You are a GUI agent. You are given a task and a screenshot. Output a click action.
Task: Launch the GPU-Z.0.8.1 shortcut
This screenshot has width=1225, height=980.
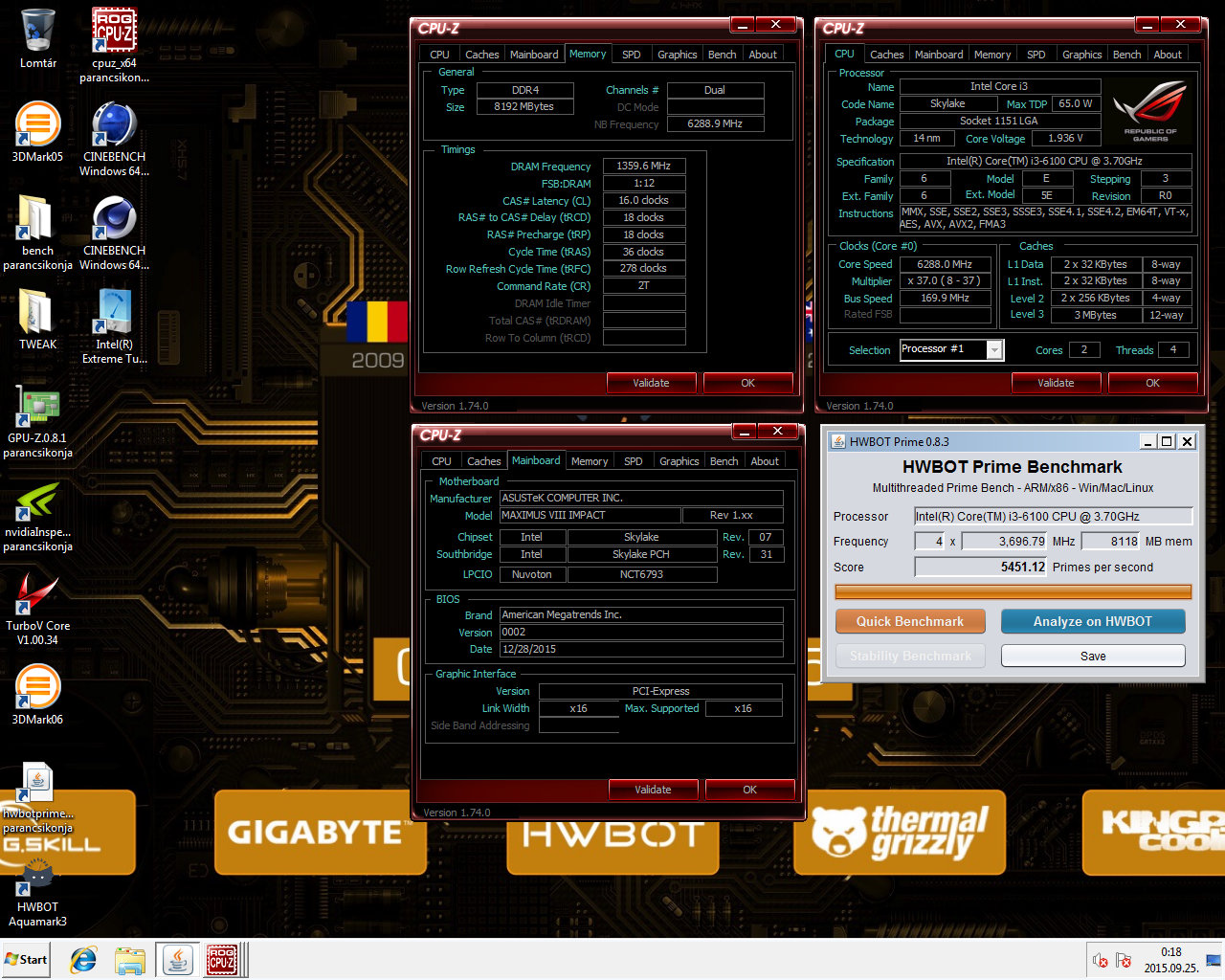click(x=37, y=406)
